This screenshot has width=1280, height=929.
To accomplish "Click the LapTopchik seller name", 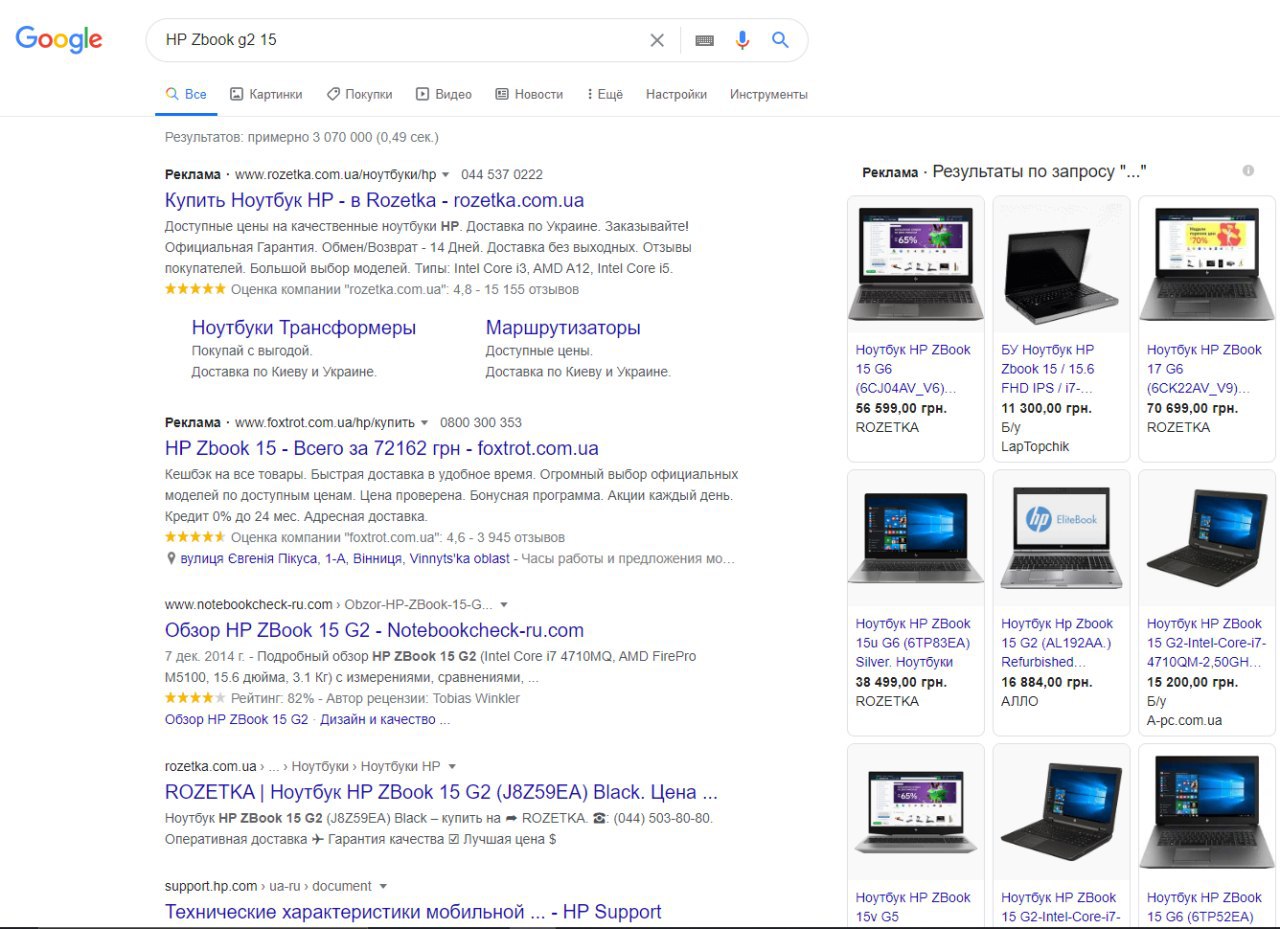I will [x=1035, y=447].
